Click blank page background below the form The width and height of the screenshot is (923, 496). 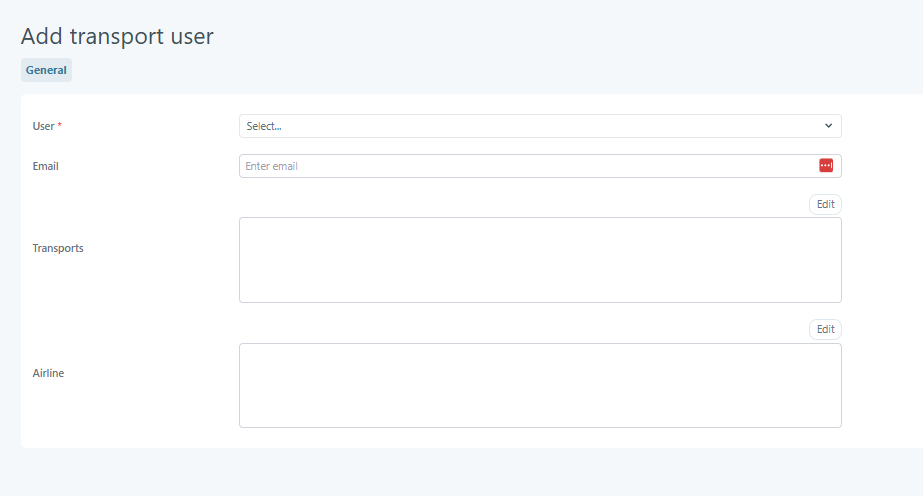[x=460, y=472]
